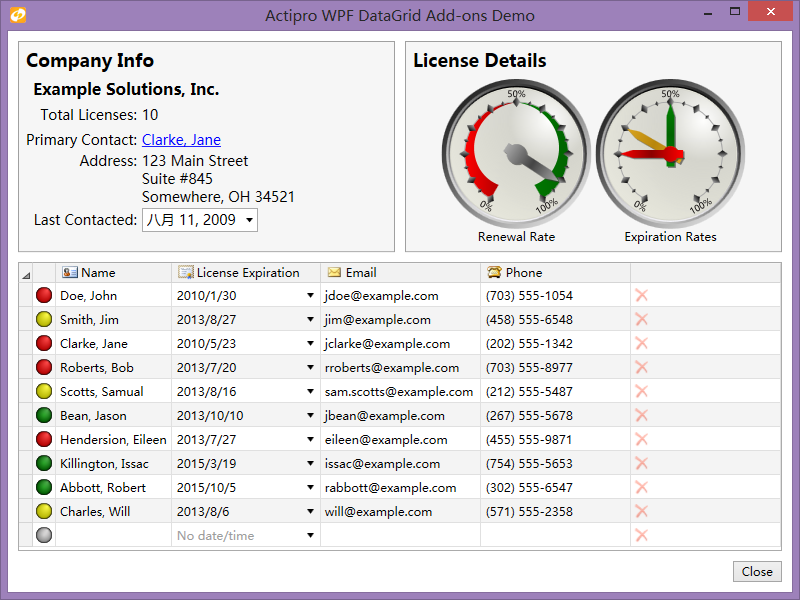Click the select-all corner of the grid
Screen dimensions: 800x600
26,273
